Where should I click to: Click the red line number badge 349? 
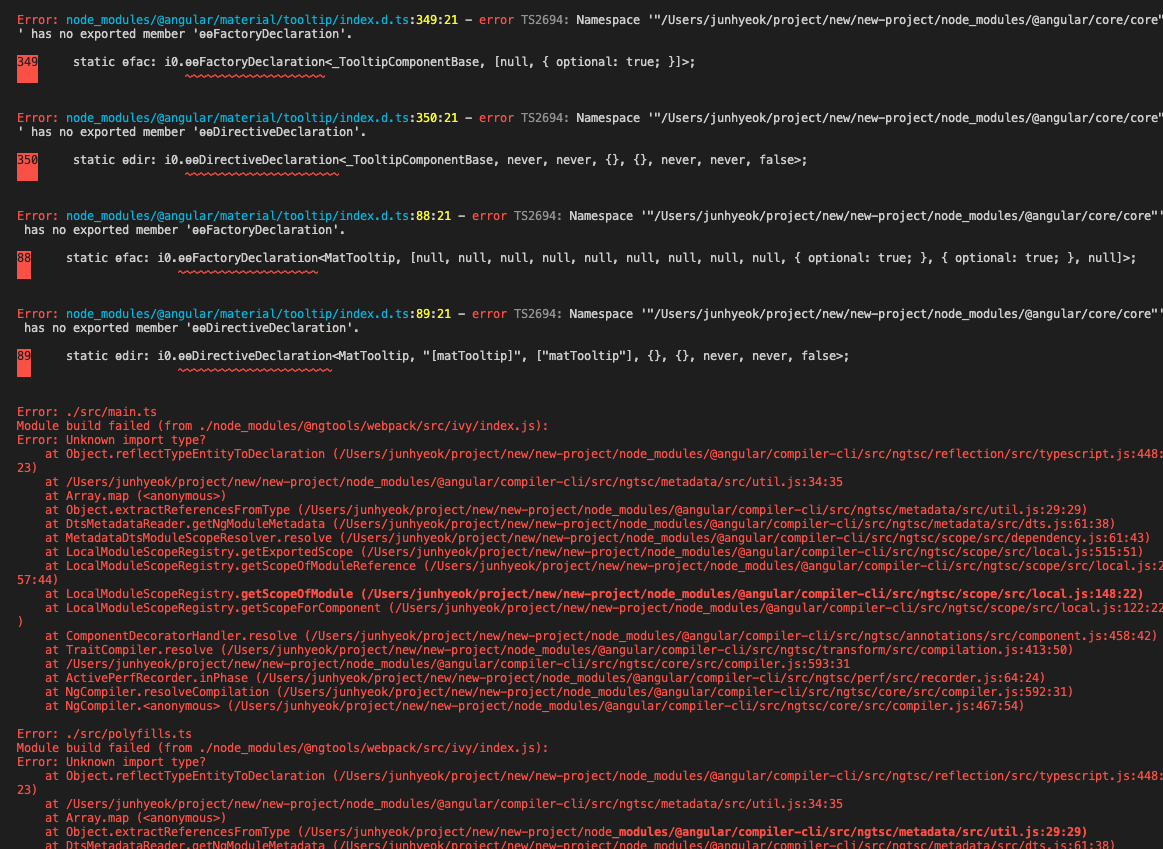click(x=27, y=69)
